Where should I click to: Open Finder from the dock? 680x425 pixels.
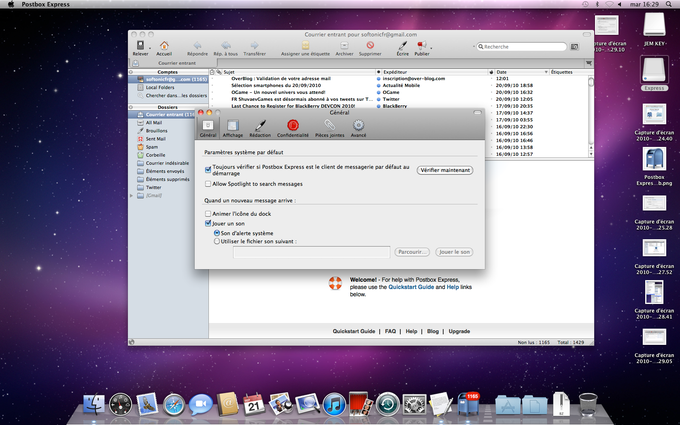[x=94, y=404]
